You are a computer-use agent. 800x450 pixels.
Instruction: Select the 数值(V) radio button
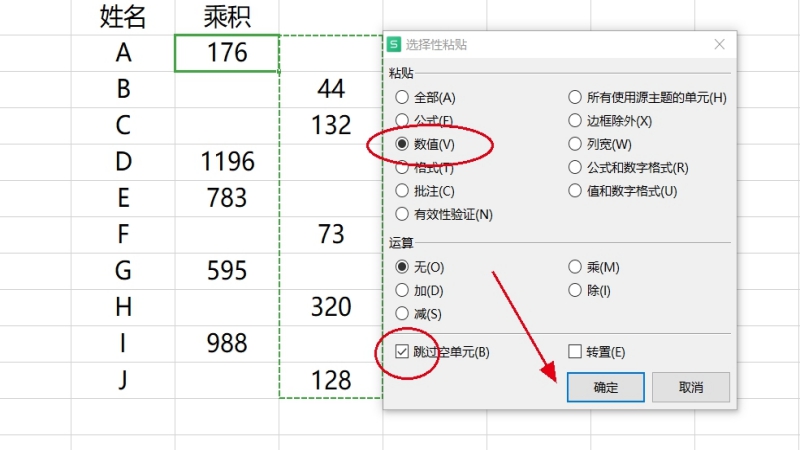coord(403,144)
